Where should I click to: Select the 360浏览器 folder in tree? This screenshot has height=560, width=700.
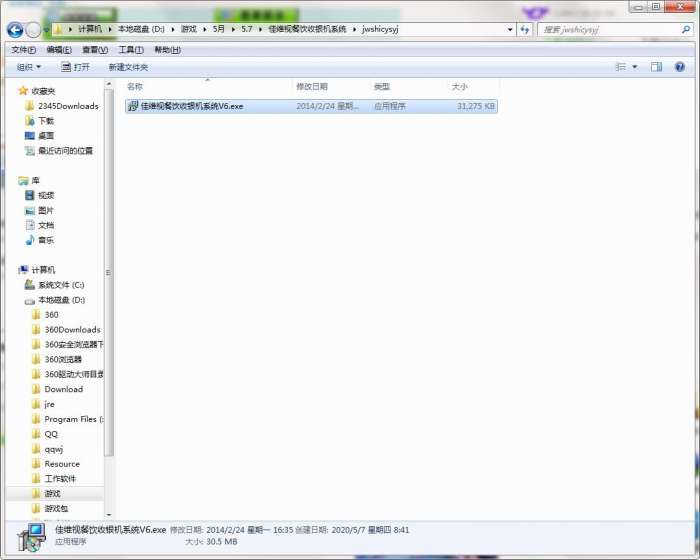click(x=63, y=359)
